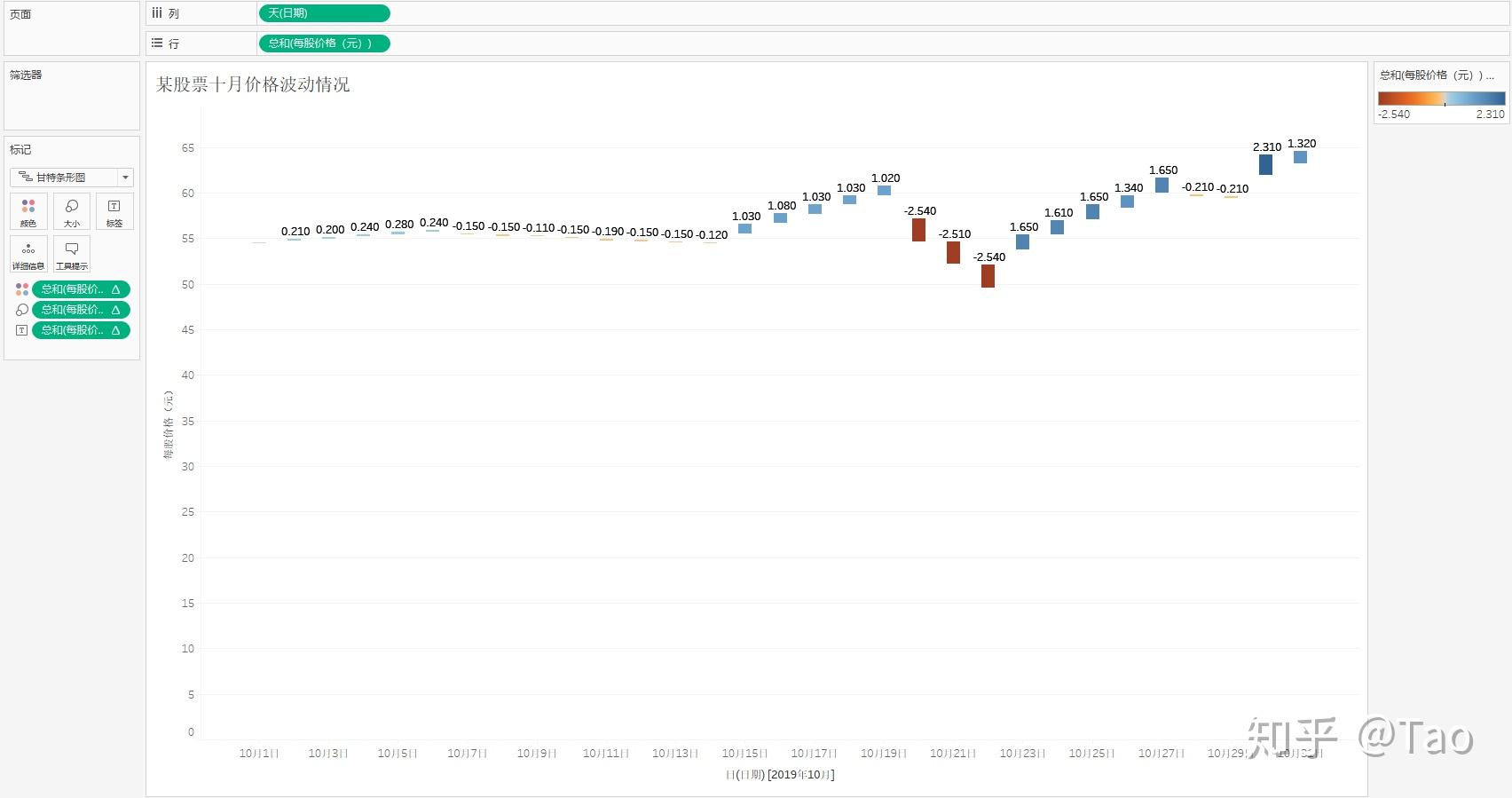
Task: Open the 工具提示 tooltip card in Marks
Action: click(72, 254)
